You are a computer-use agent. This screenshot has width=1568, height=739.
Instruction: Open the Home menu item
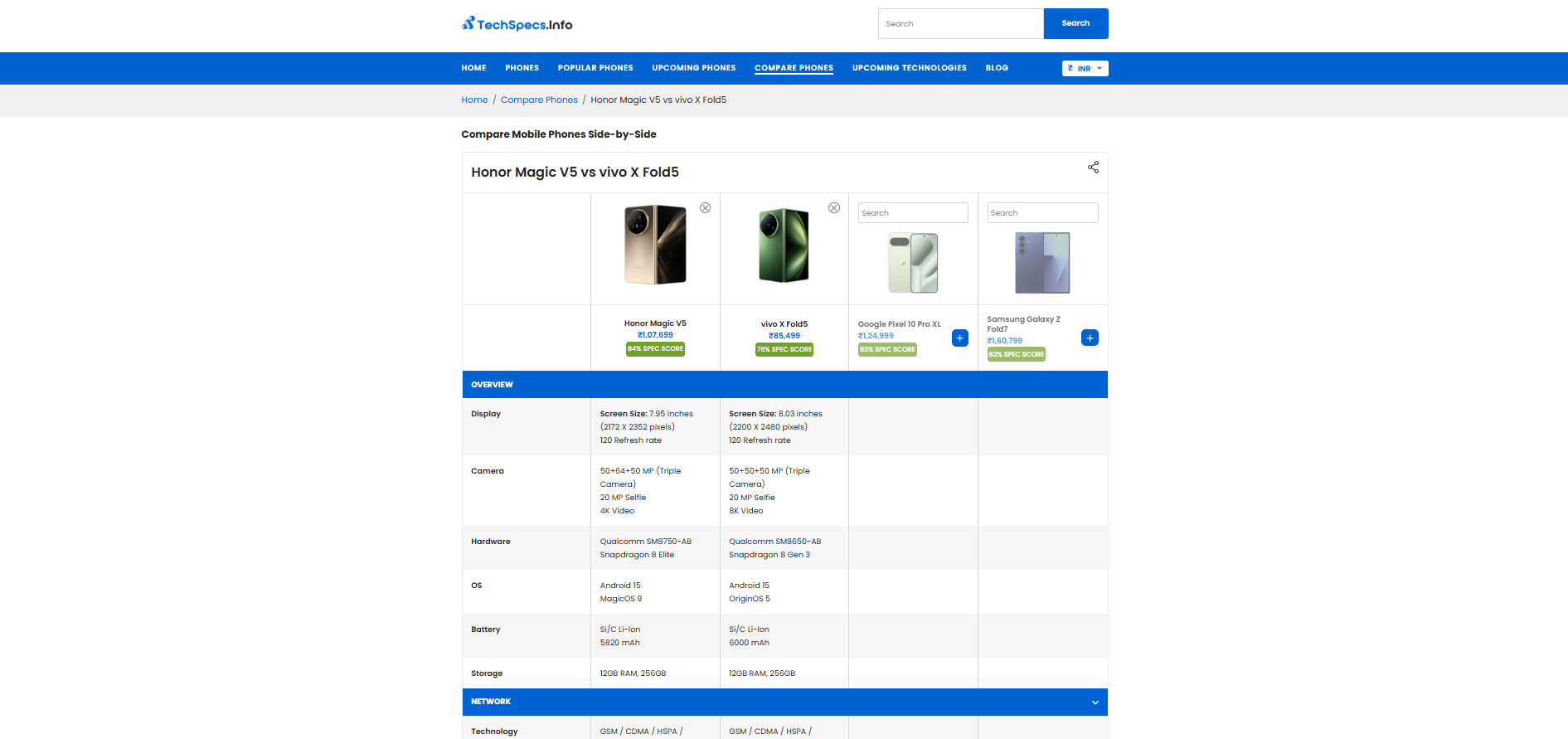point(473,68)
